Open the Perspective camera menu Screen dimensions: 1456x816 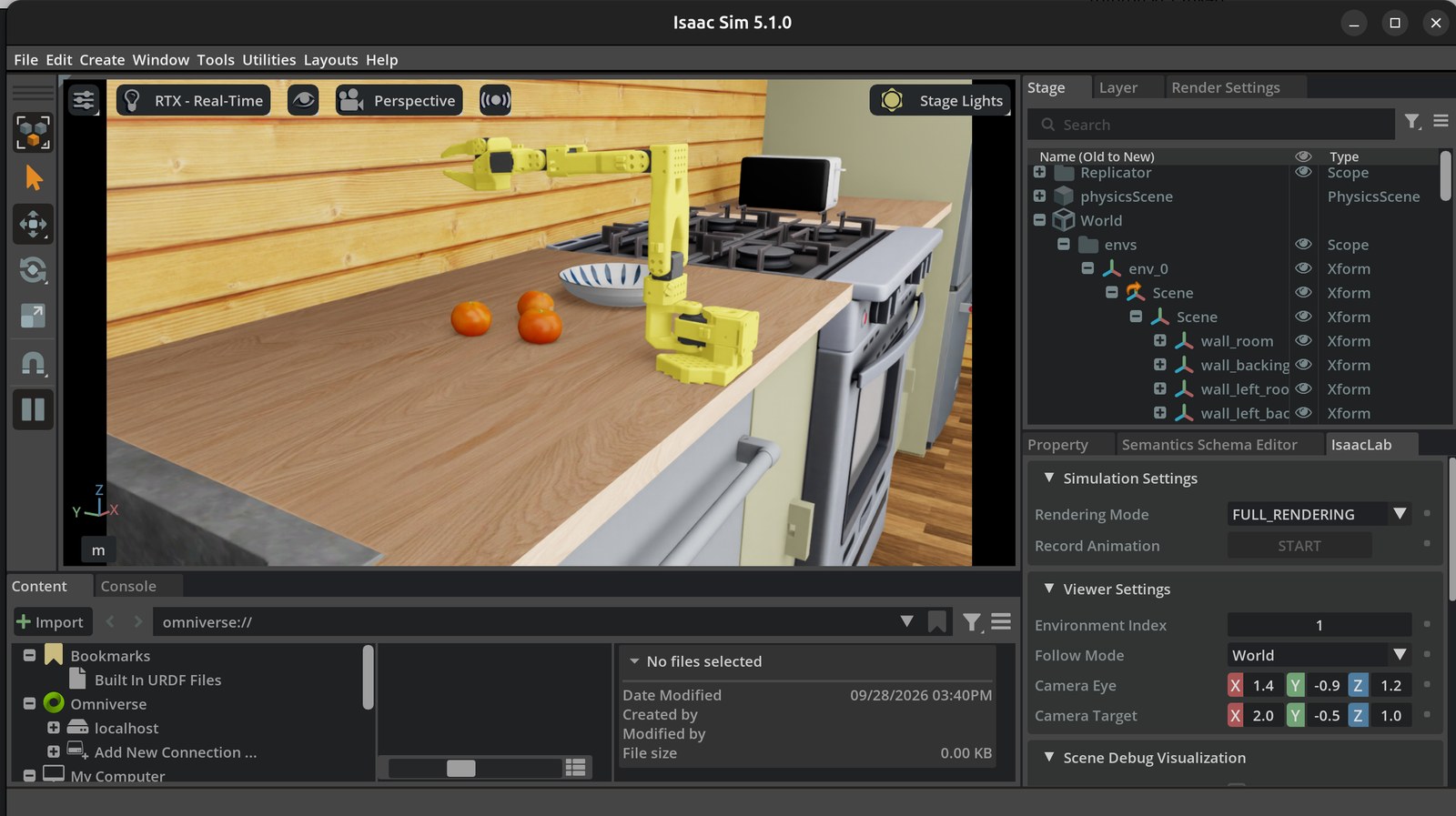[x=399, y=100]
